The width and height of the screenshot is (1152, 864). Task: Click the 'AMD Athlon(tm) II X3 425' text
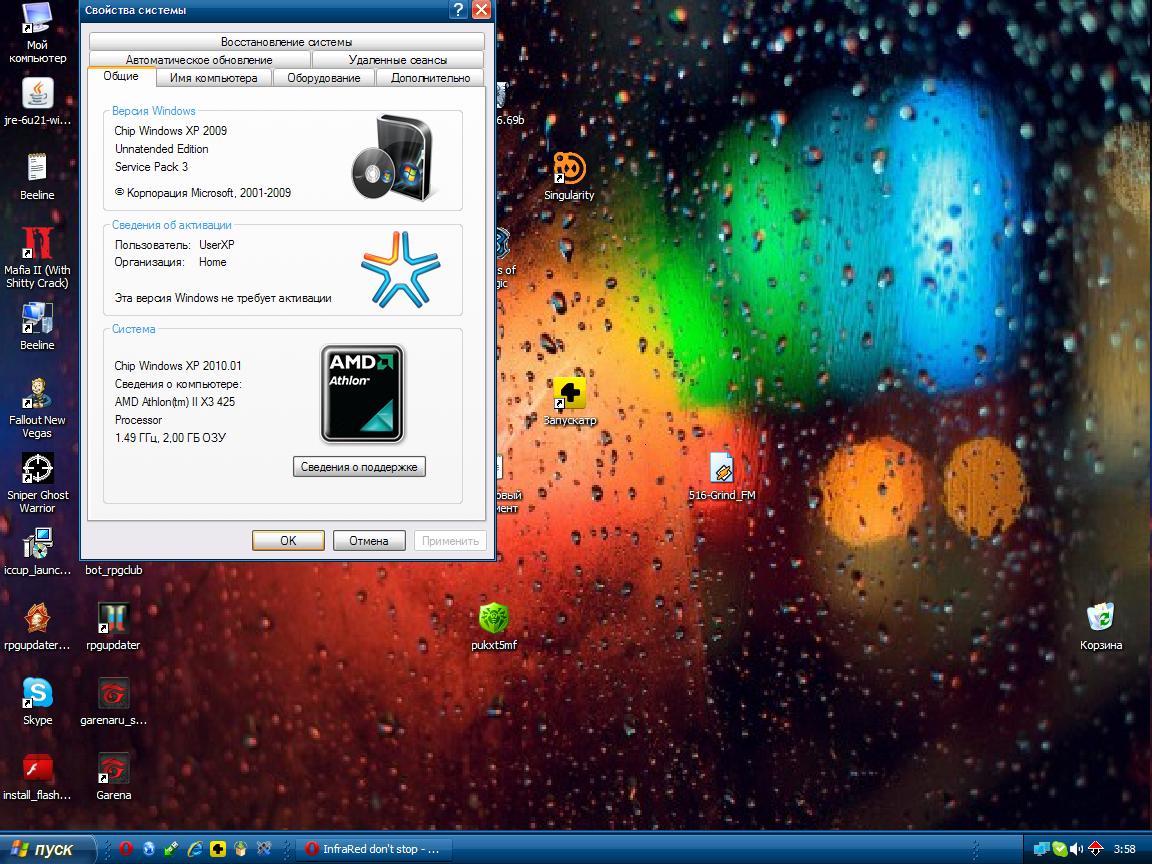[x=175, y=401]
